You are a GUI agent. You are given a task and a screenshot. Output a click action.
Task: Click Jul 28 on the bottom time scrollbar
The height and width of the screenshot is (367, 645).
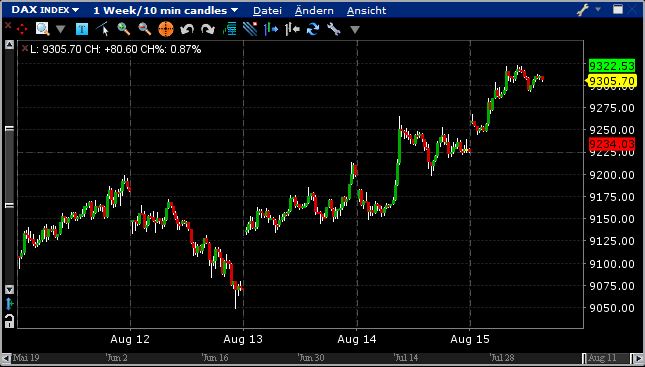(503, 358)
